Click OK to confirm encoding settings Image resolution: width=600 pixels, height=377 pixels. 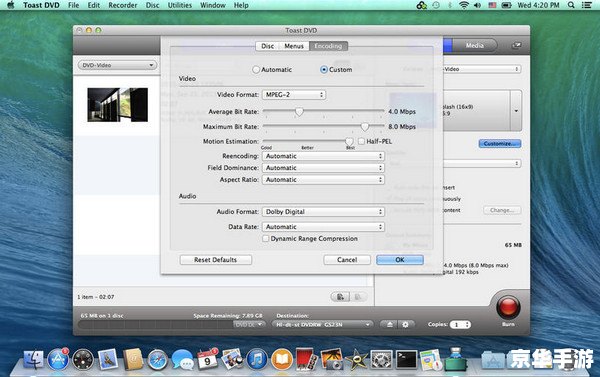(x=400, y=260)
